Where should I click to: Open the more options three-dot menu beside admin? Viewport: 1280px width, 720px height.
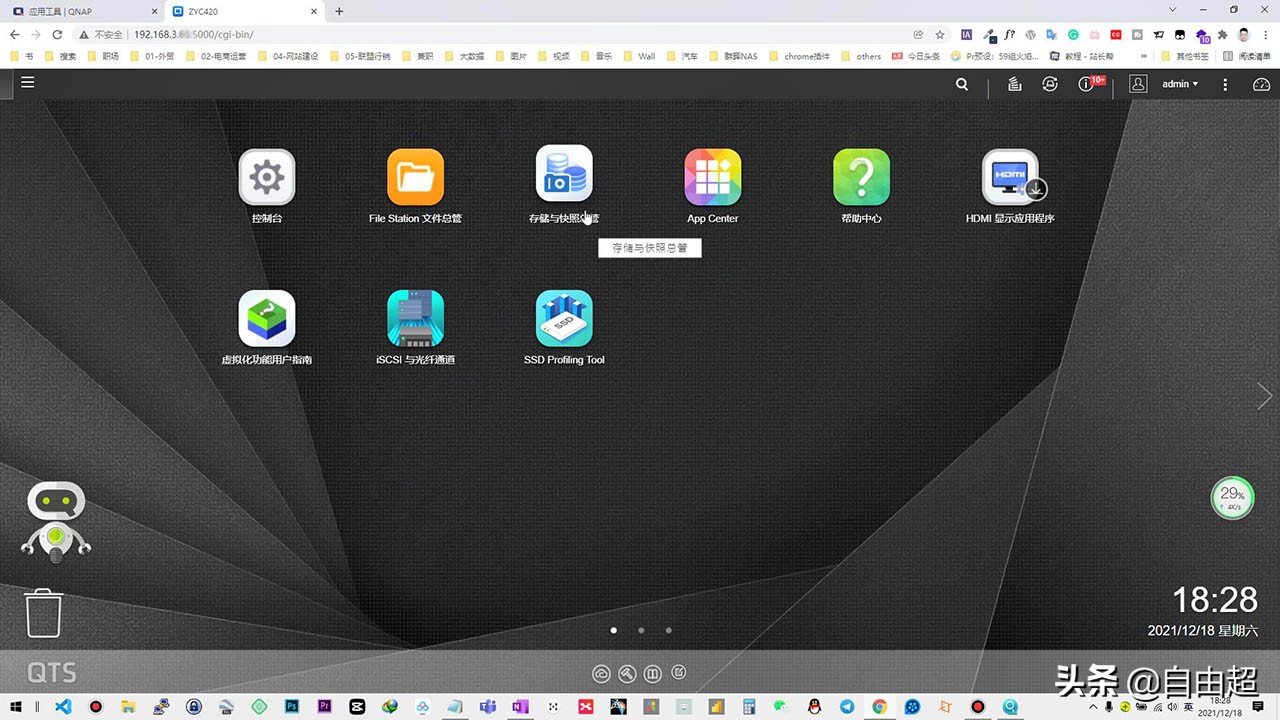[x=1224, y=84]
